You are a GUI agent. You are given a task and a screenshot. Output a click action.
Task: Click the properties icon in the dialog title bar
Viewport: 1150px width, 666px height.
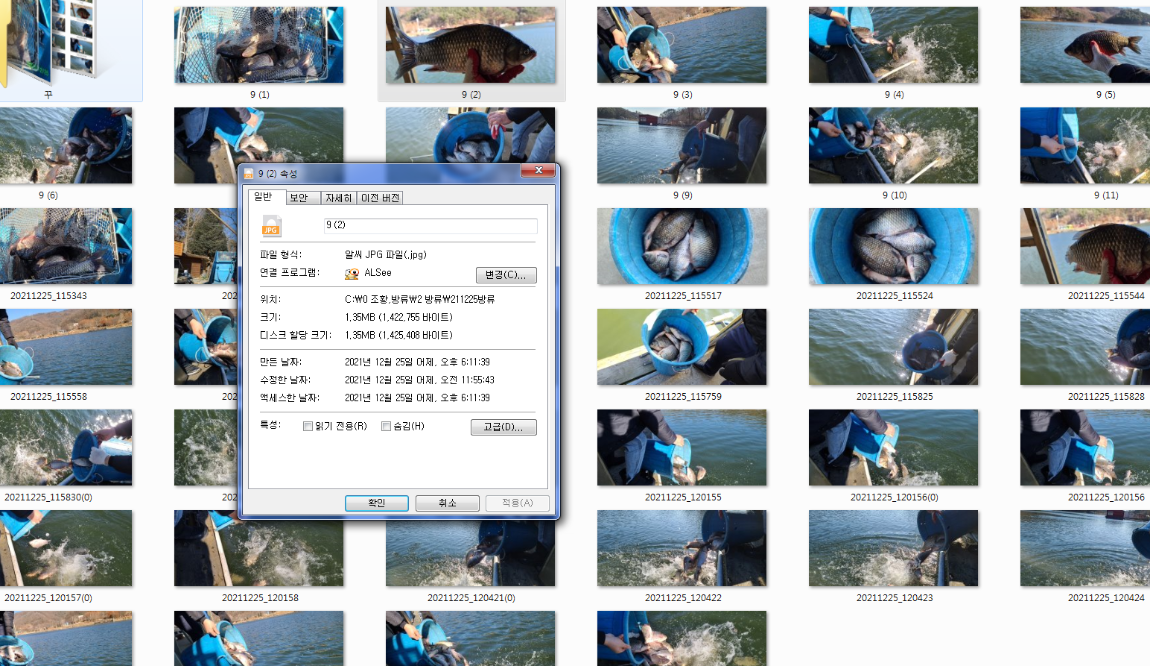coord(249,171)
